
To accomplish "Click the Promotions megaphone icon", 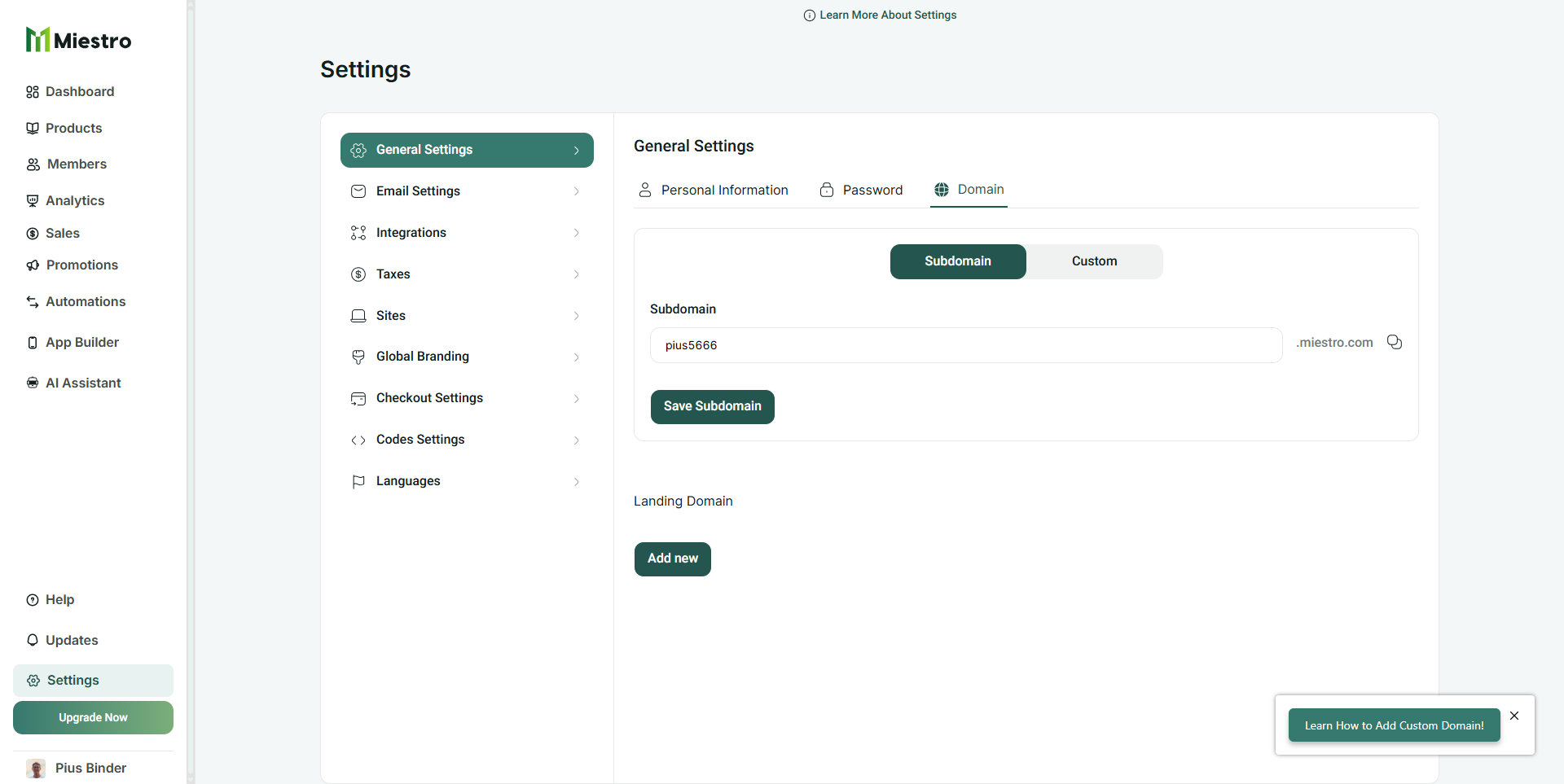I will (x=33, y=265).
